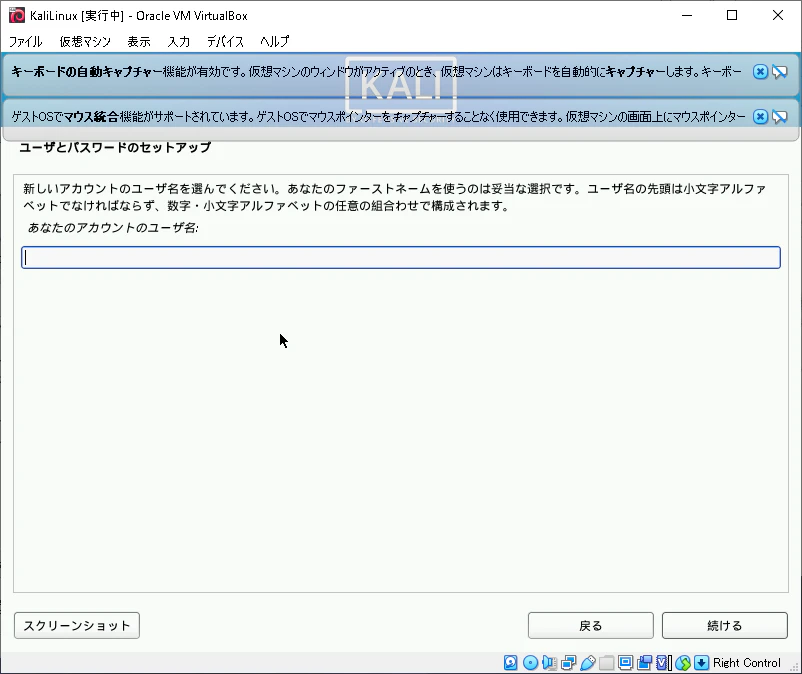
Task: Minimize the VirtualBox window
Action: click(687, 15)
